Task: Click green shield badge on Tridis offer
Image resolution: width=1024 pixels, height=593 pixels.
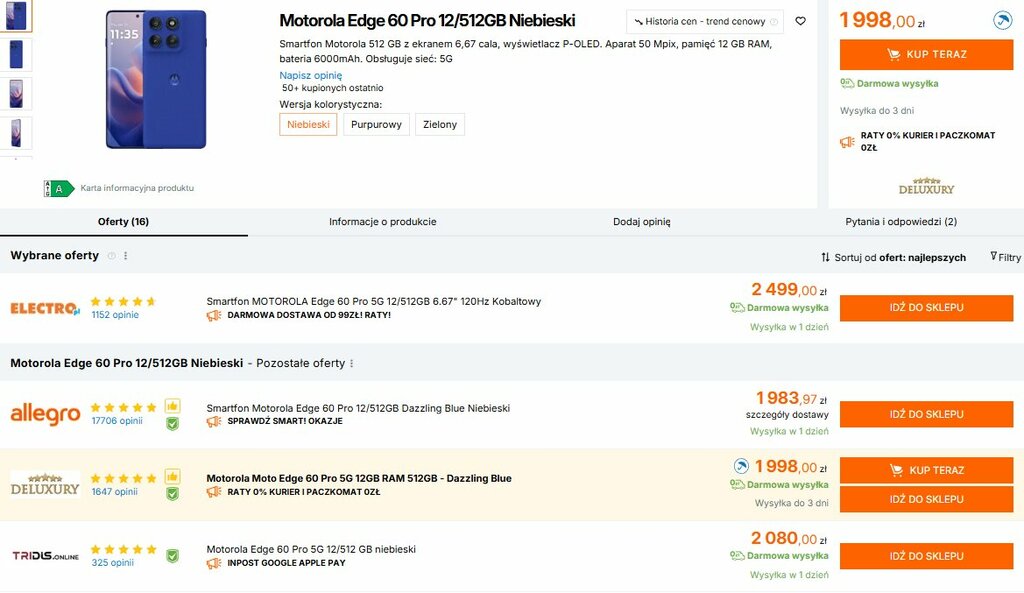Action: (x=172, y=556)
